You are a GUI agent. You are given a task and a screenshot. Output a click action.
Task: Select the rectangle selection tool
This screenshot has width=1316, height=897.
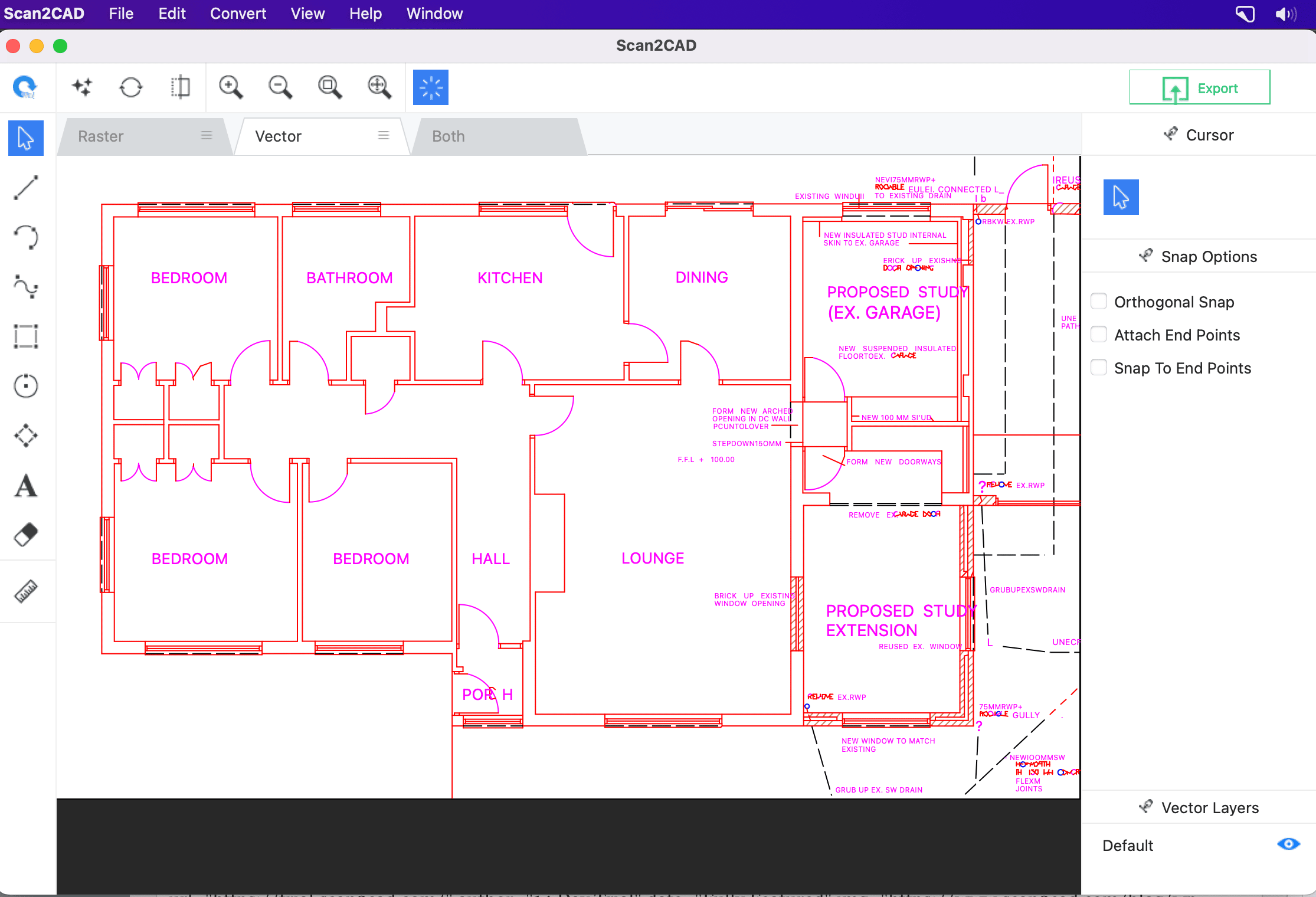(26, 336)
